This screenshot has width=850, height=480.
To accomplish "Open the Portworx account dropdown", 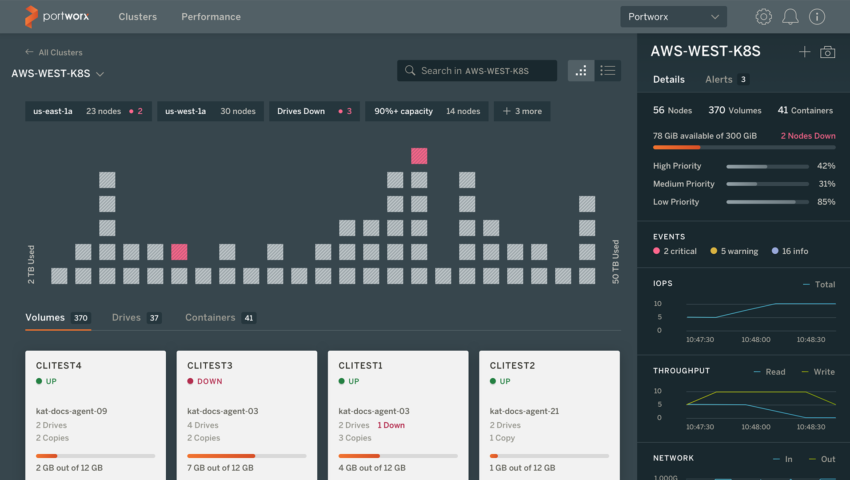I will [673, 17].
